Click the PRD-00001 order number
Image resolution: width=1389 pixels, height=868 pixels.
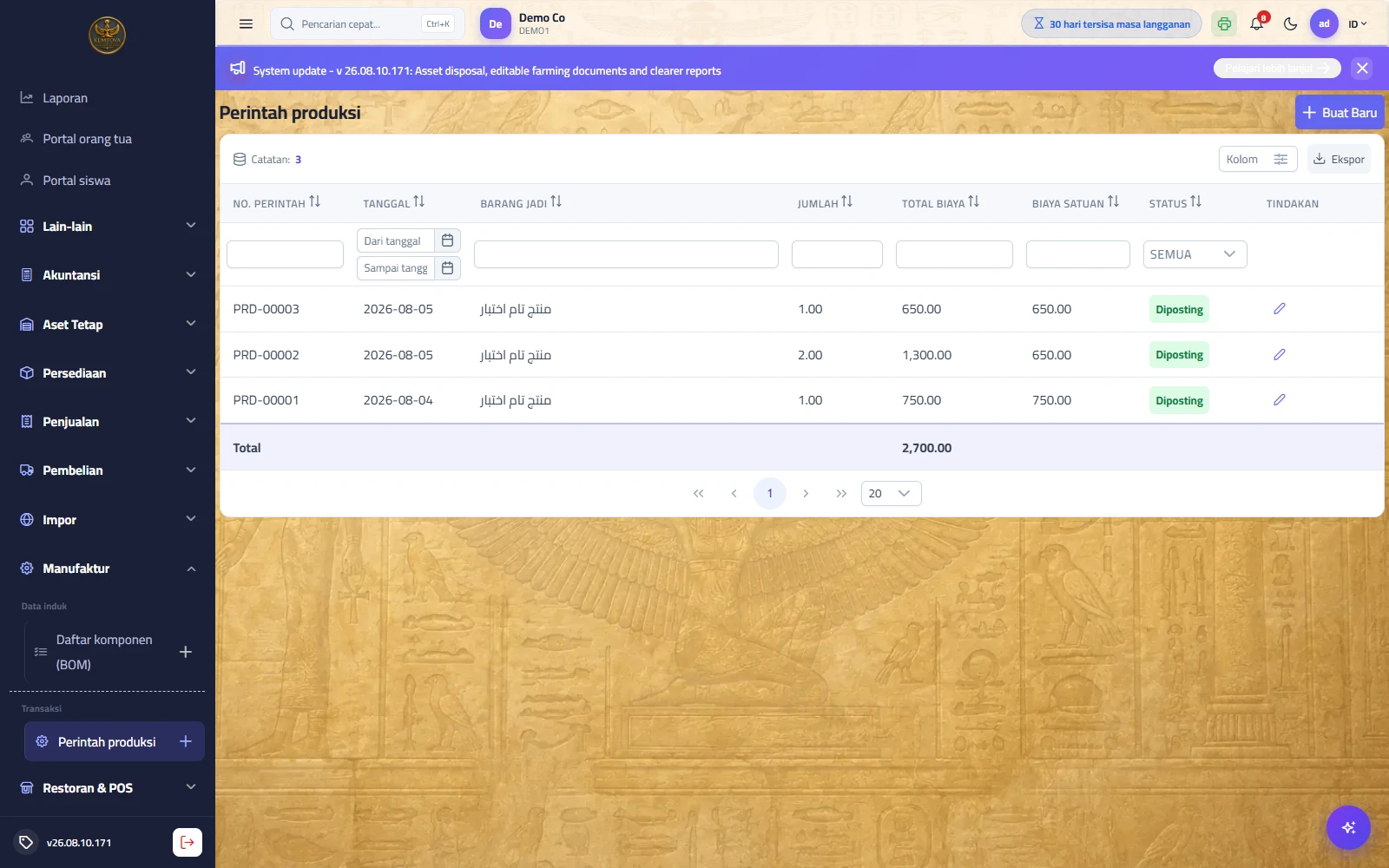coord(266,400)
